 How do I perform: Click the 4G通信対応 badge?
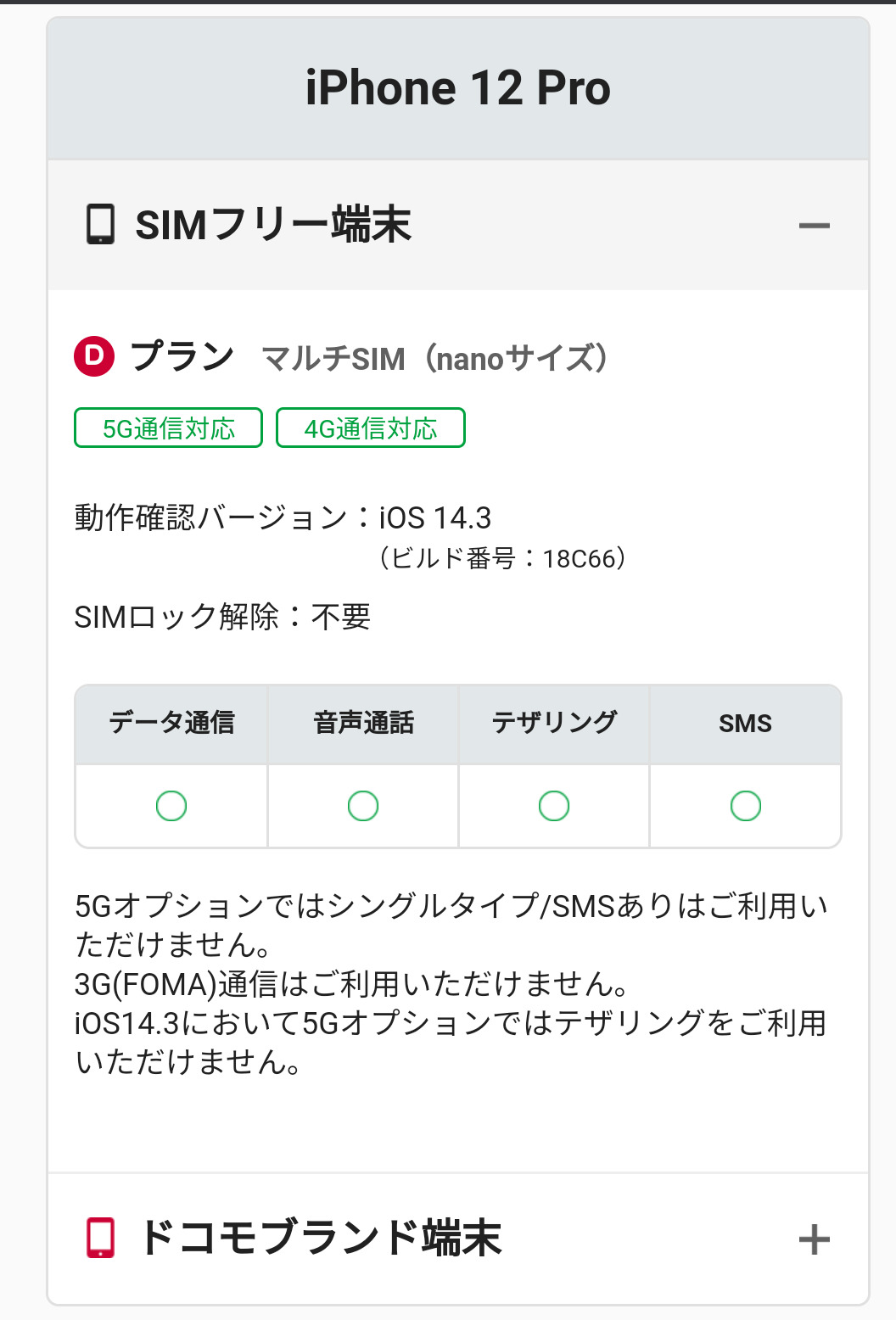coord(371,428)
